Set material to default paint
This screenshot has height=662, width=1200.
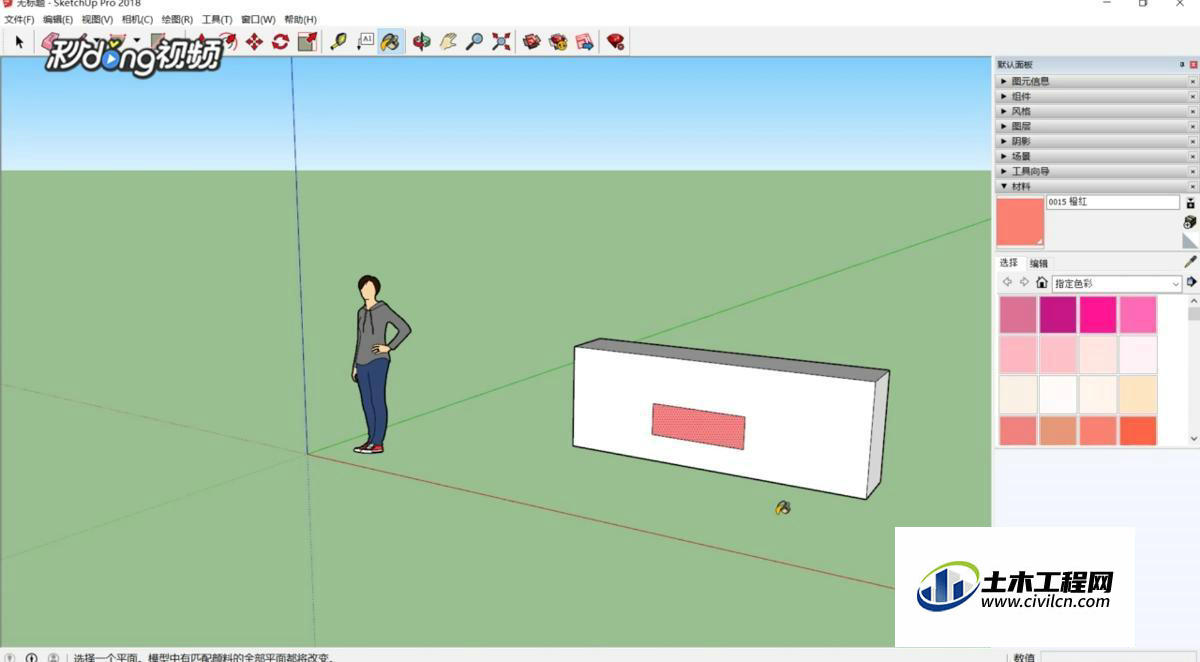click(x=1190, y=241)
